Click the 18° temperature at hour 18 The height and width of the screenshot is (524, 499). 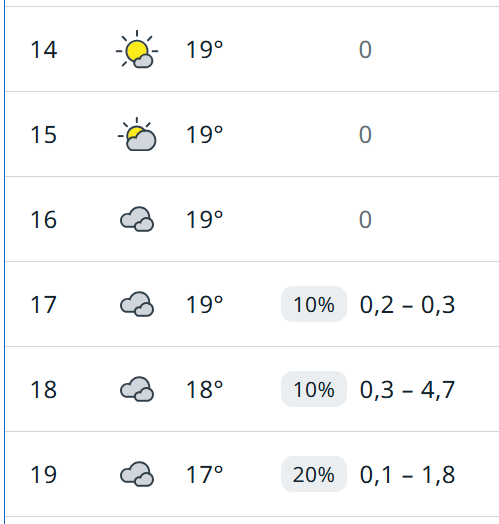pyautogui.click(x=204, y=390)
